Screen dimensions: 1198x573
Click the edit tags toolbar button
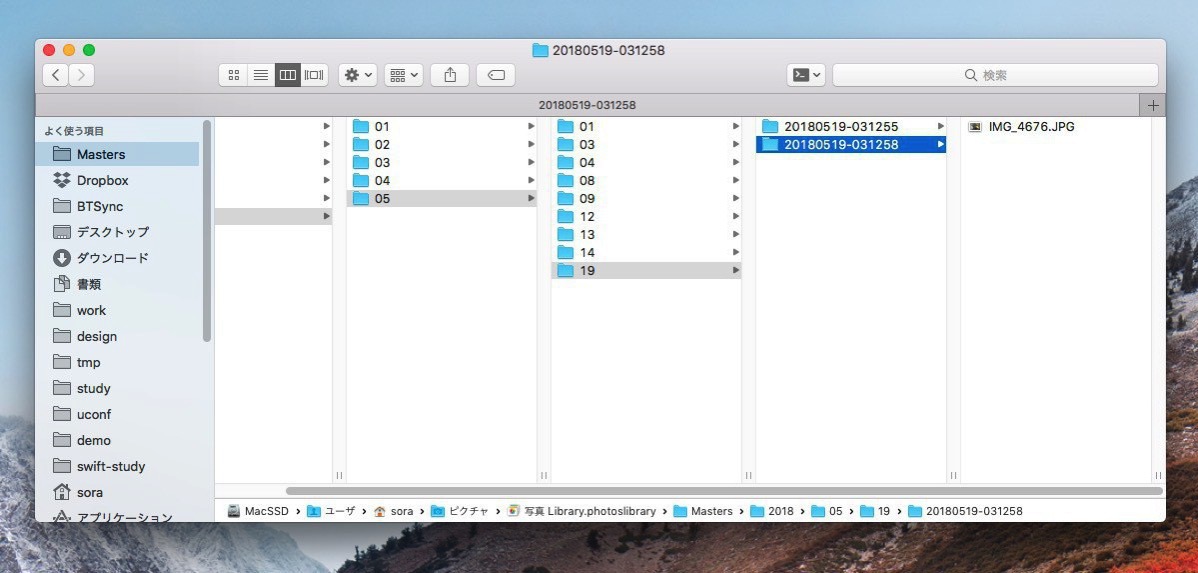(496, 75)
